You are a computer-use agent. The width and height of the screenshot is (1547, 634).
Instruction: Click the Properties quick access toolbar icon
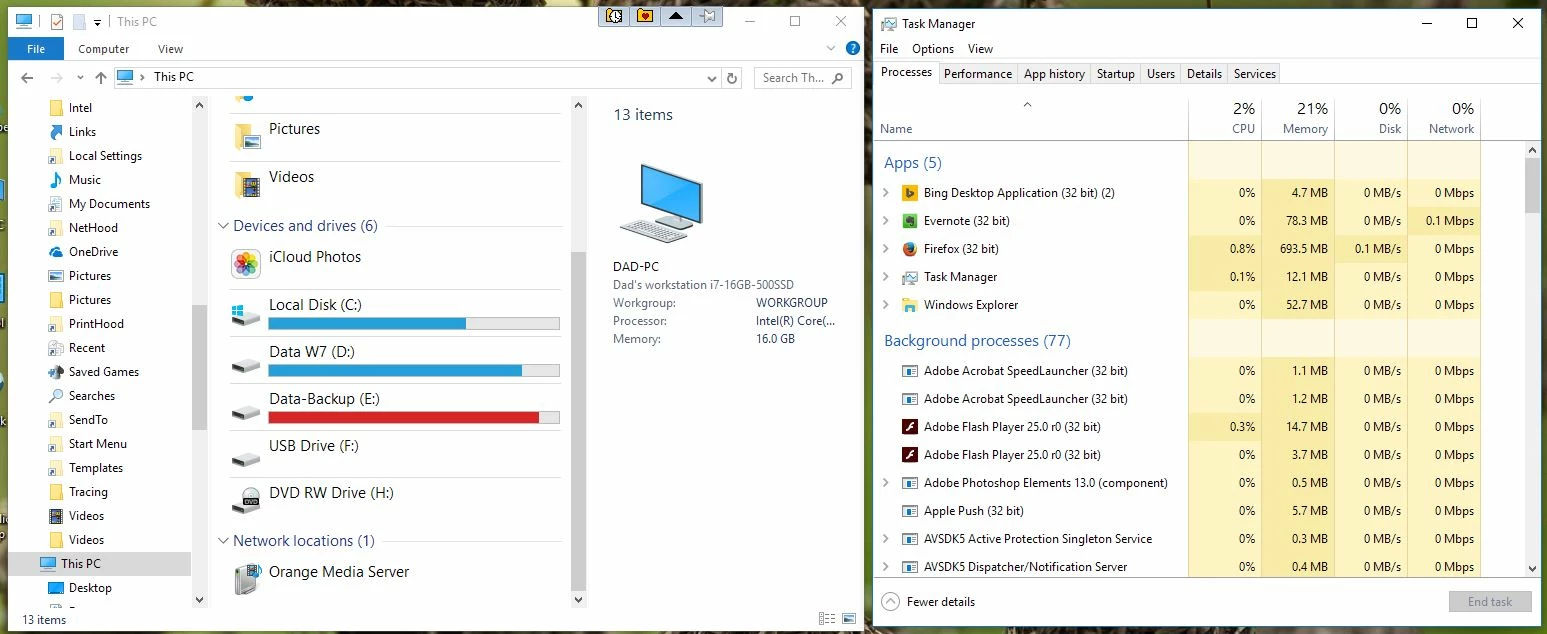pos(57,21)
